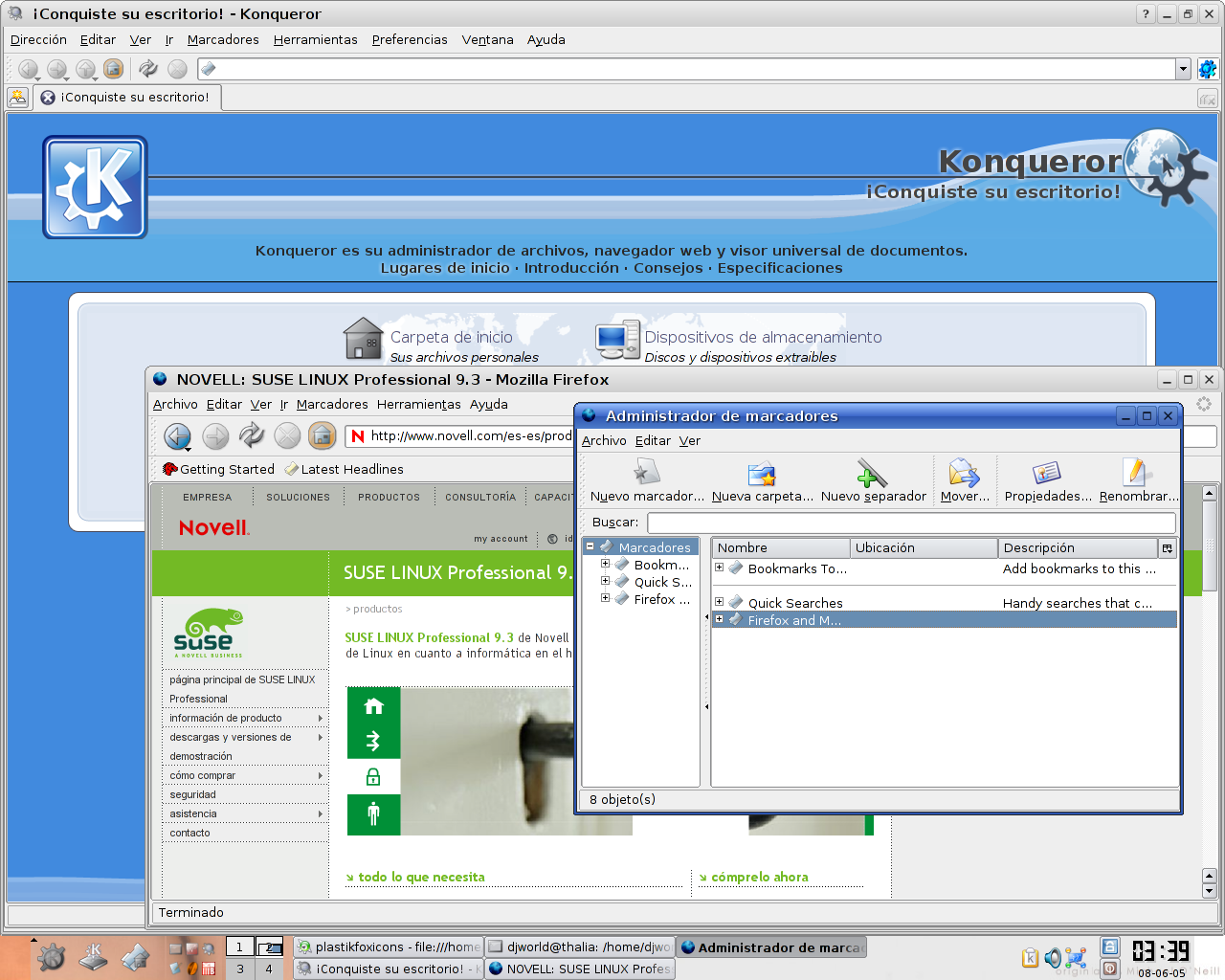Click plastikfoxicons taskbar entry
Viewport: 1225px width, 980px height.
[x=389, y=947]
